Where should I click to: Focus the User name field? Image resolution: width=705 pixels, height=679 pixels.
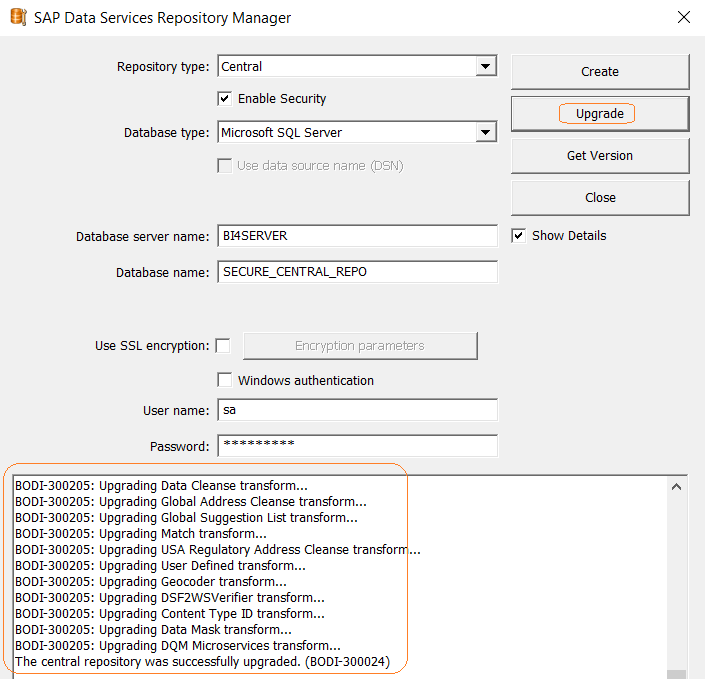tap(357, 410)
